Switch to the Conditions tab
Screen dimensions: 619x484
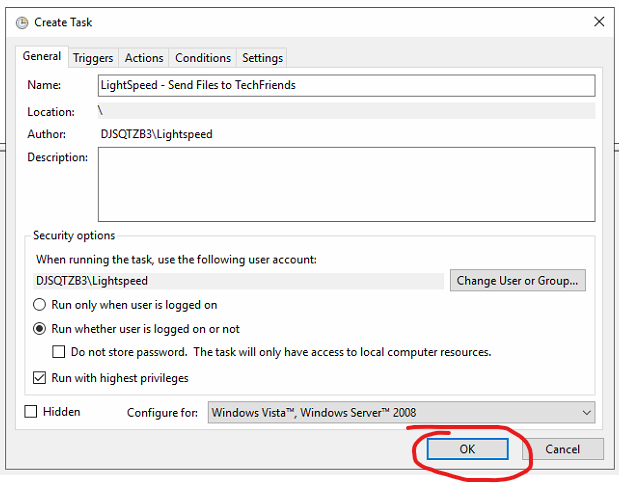pos(203,58)
